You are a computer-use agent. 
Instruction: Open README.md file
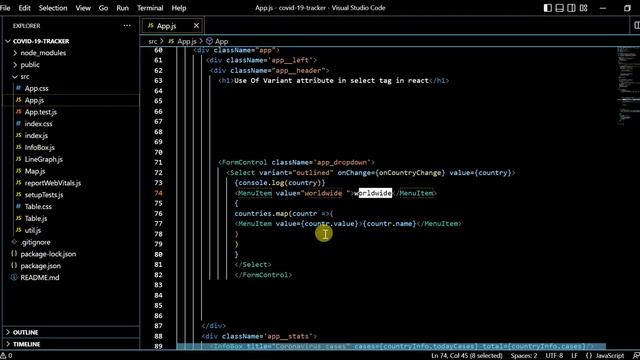click(x=40, y=278)
